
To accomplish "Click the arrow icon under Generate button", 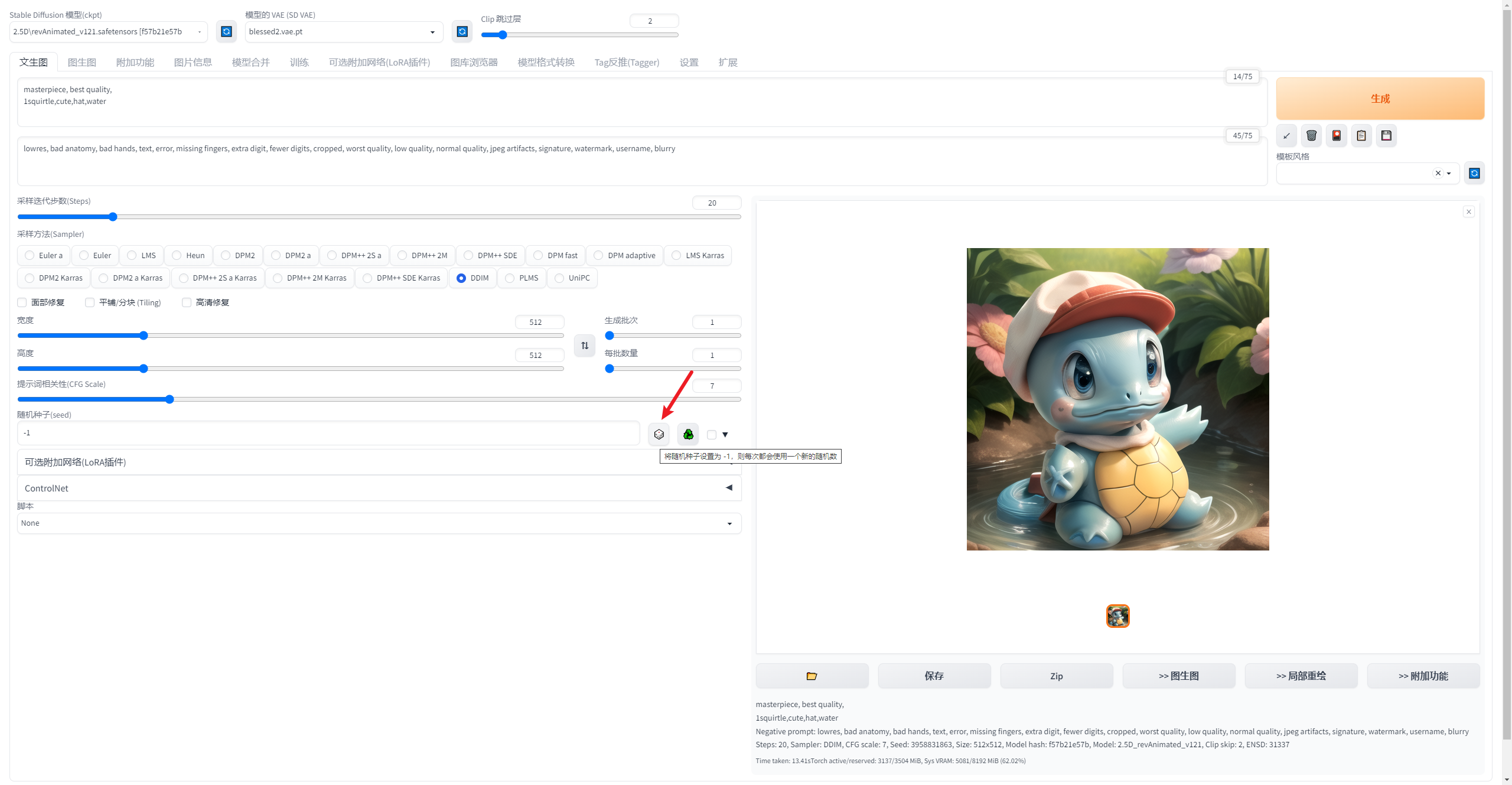I will 1286,135.
